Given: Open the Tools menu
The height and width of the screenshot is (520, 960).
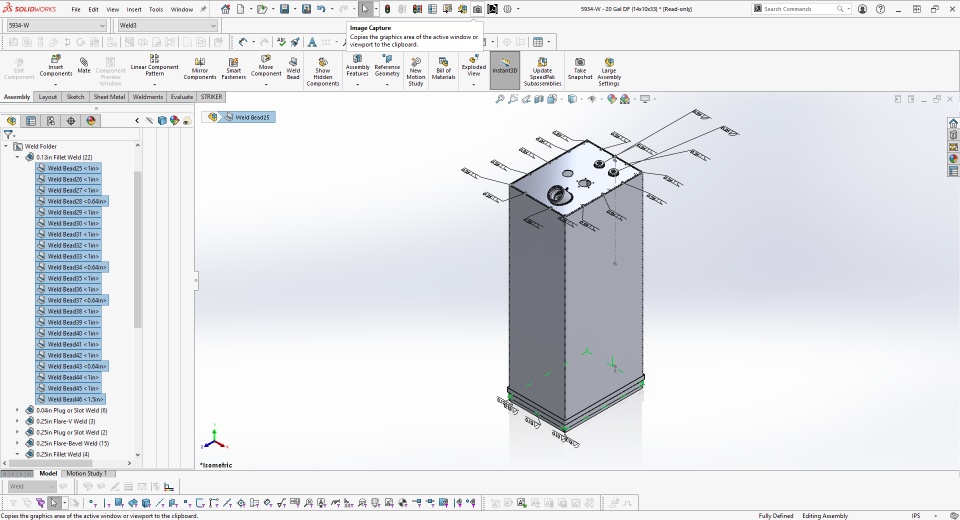Looking at the screenshot, I should 156,9.
